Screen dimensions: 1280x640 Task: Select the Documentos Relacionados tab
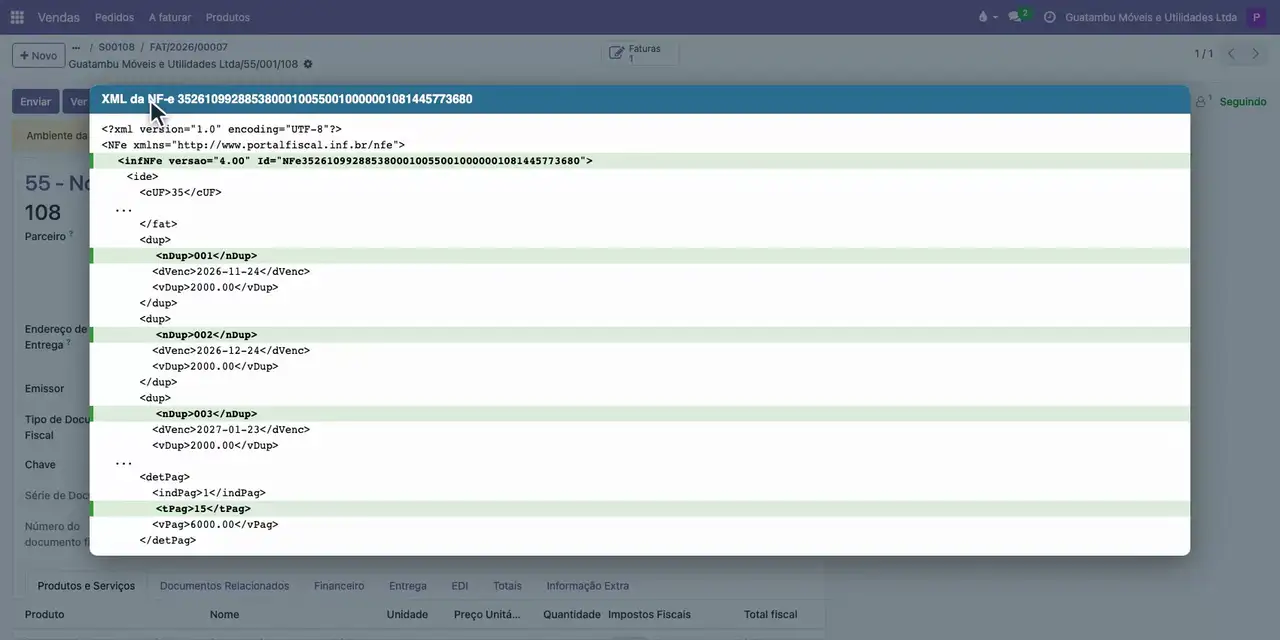point(224,586)
